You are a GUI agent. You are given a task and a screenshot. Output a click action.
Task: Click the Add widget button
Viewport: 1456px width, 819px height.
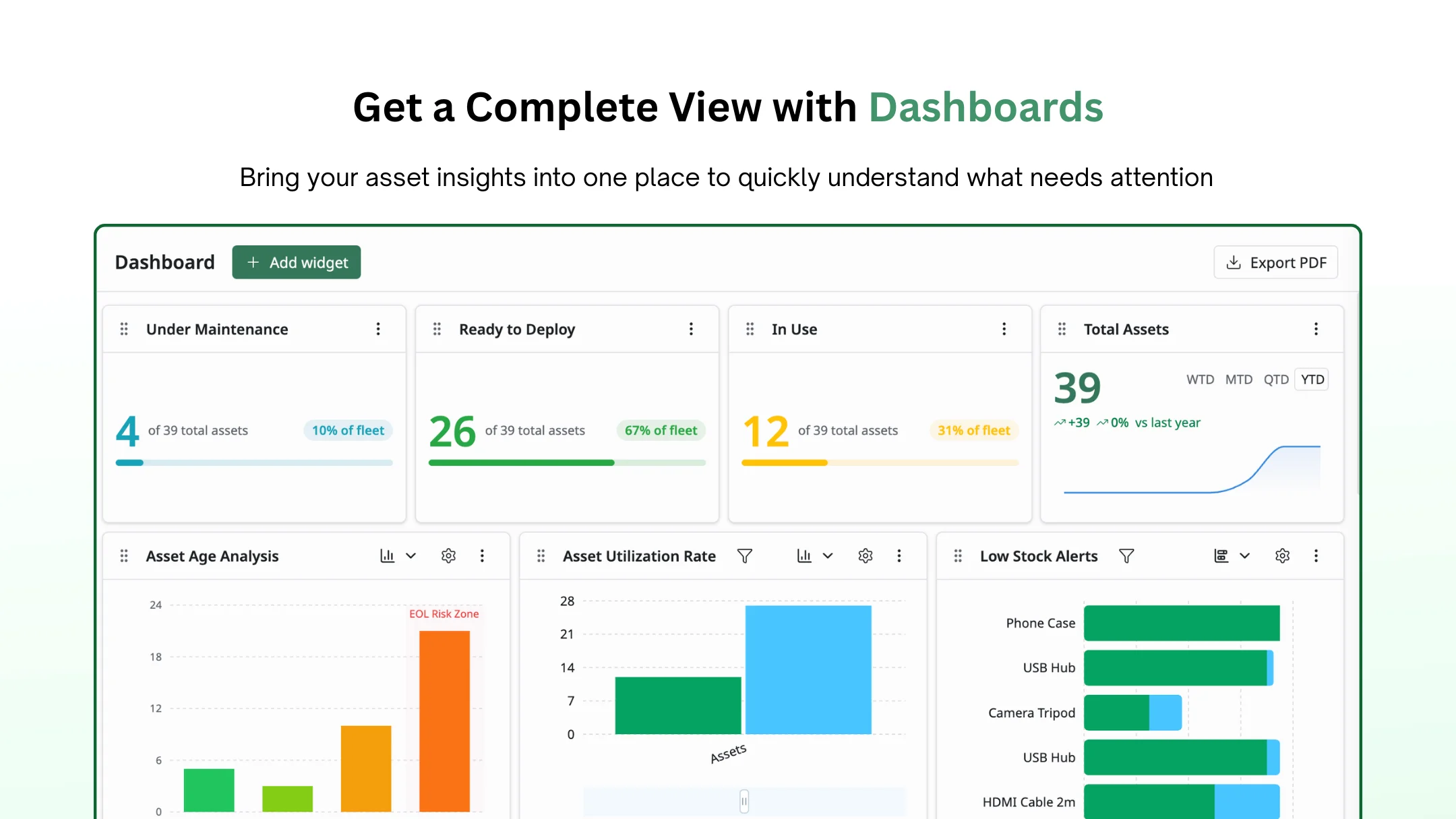[297, 262]
